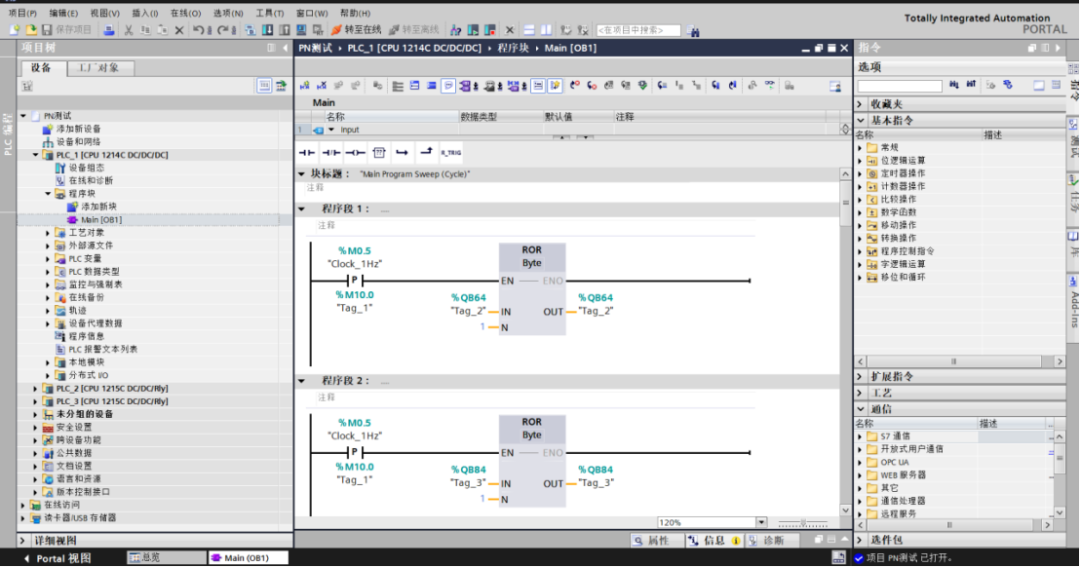Image resolution: width=1080 pixels, height=567 pixels.
Task: Click the go online (转至在线) button
Action: [x=356, y=30]
